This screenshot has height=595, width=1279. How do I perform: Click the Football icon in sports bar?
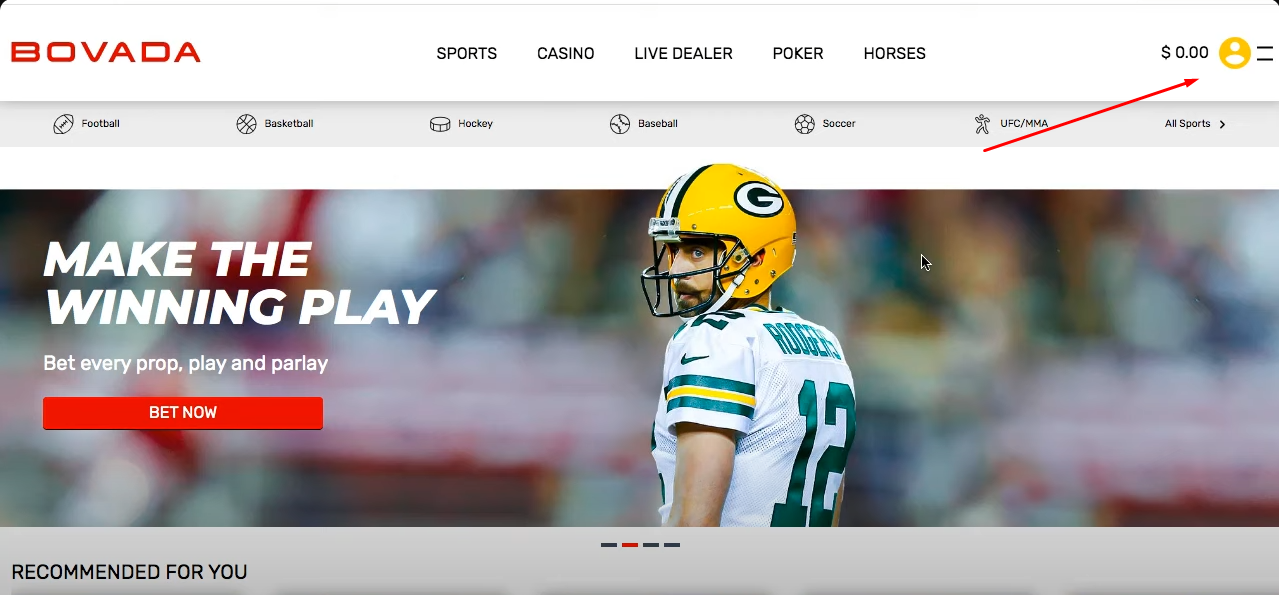click(x=63, y=124)
